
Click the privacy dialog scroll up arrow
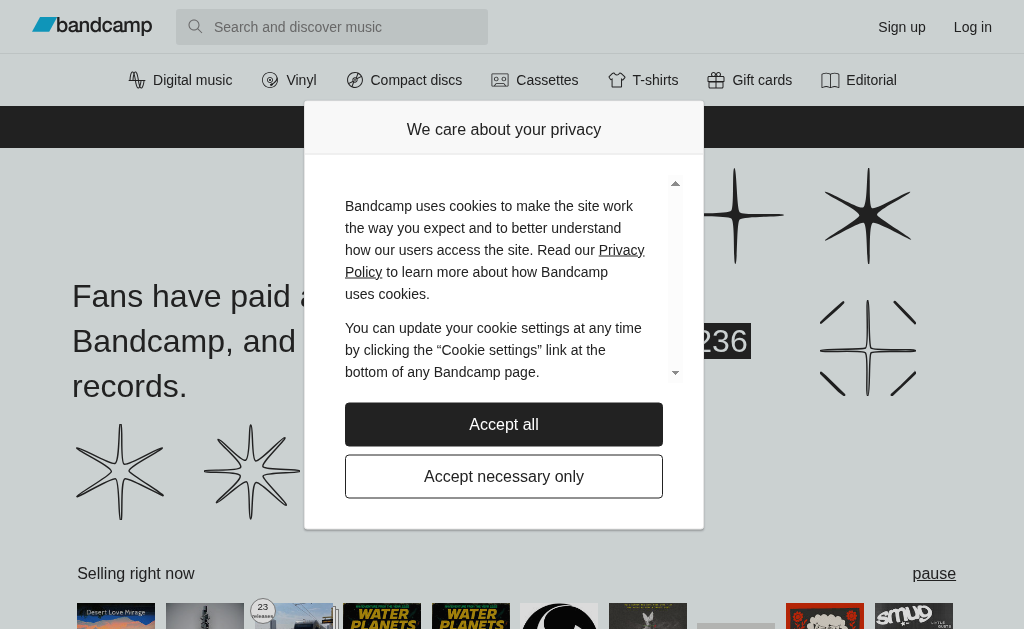pos(675,184)
